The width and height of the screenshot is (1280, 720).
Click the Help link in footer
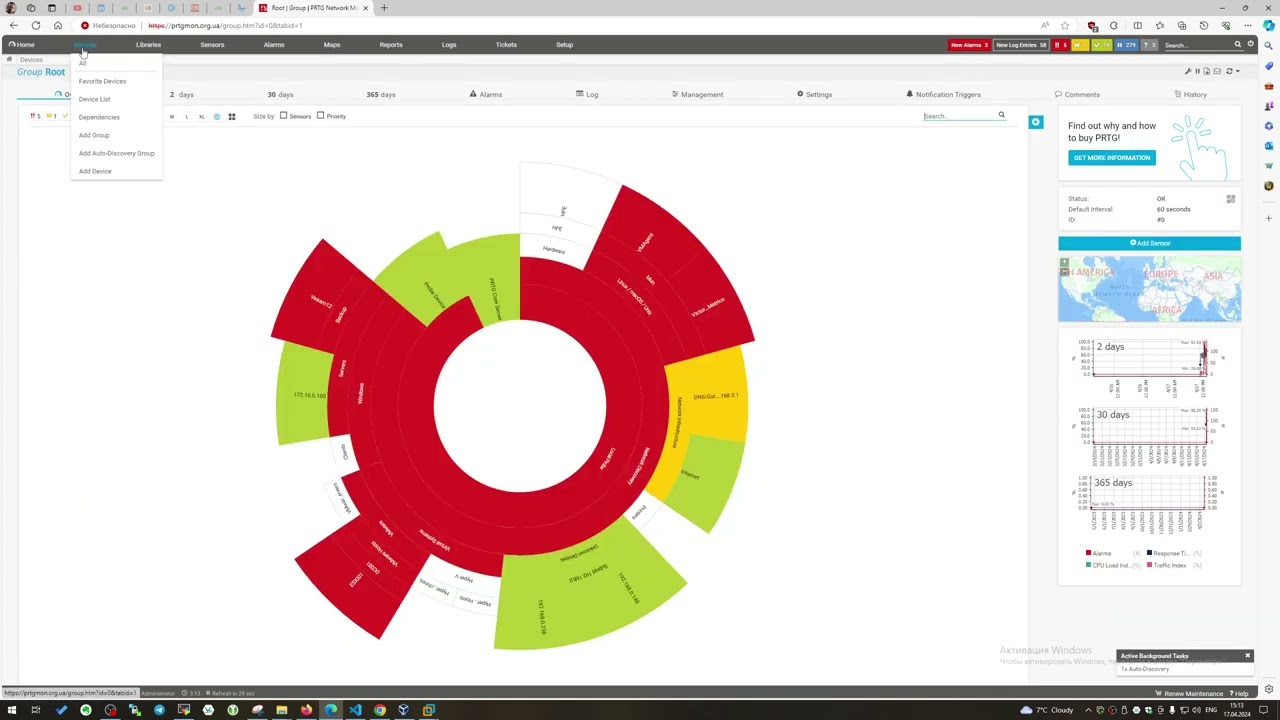[1241, 693]
